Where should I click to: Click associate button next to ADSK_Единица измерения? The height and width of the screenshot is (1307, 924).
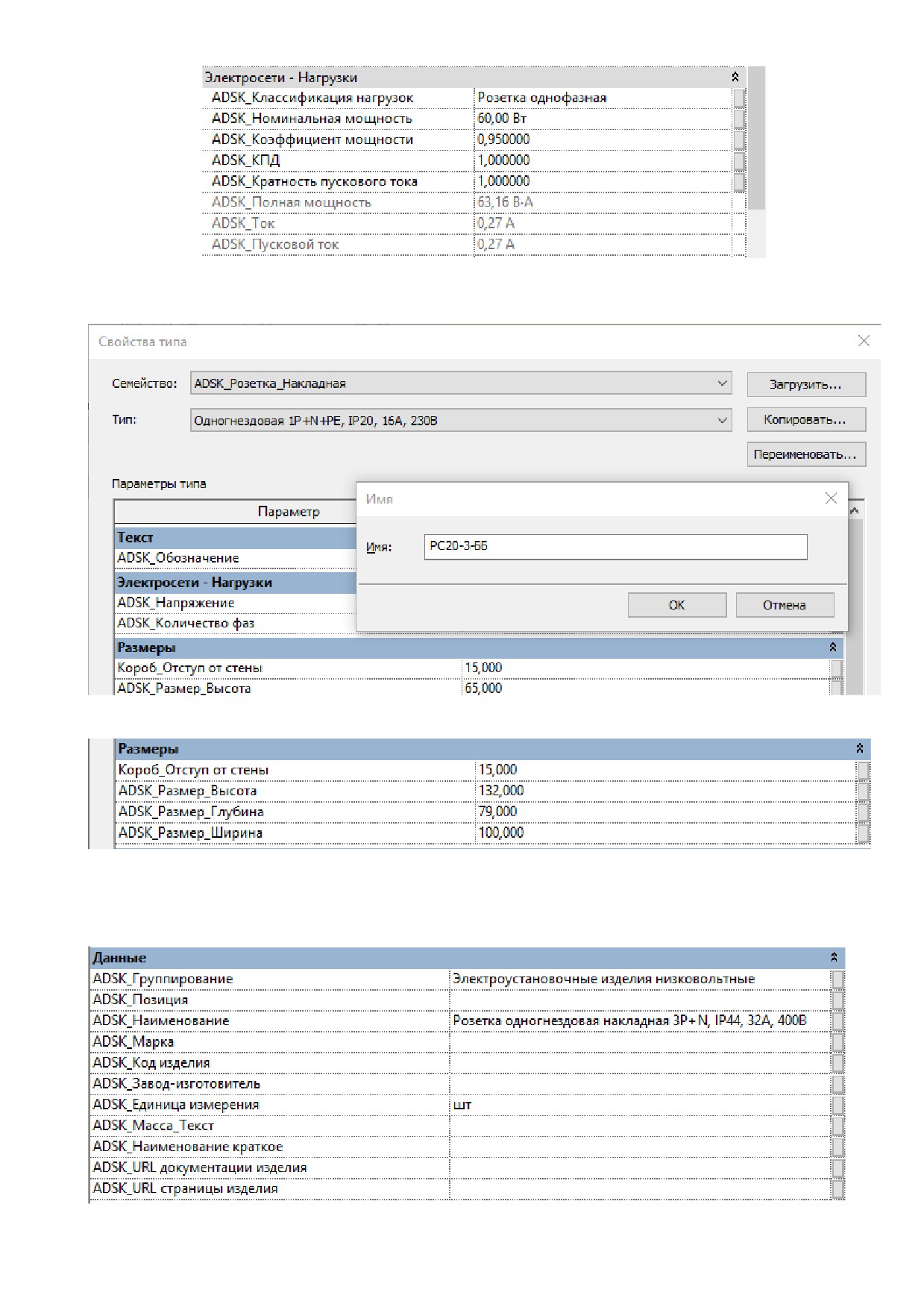pyautogui.click(x=838, y=1105)
